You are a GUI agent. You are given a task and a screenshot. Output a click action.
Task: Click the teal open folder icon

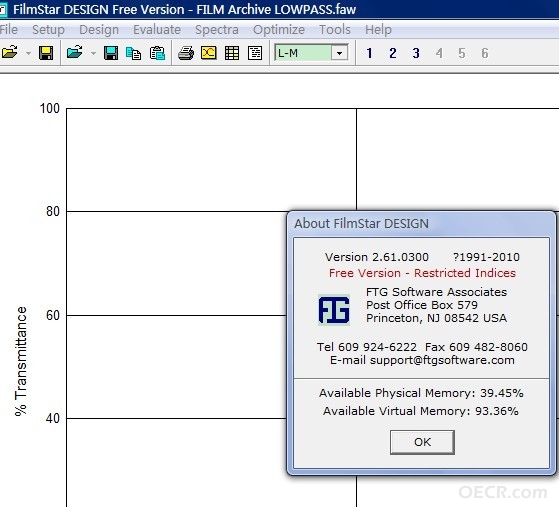75,53
